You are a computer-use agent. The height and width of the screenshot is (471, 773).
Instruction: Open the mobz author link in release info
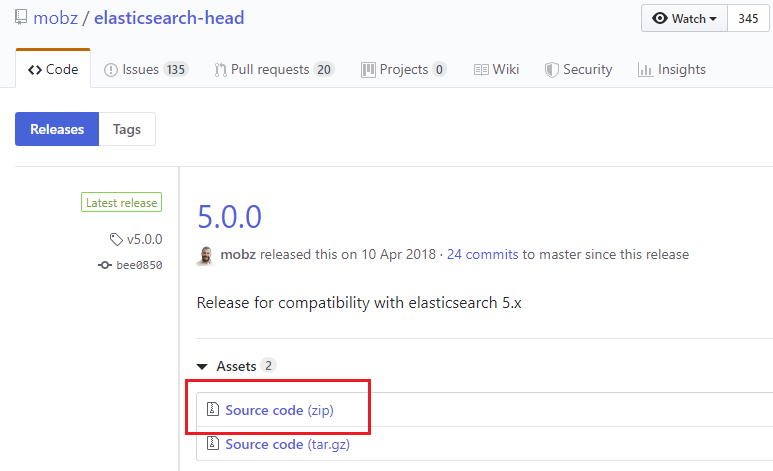click(238, 254)
